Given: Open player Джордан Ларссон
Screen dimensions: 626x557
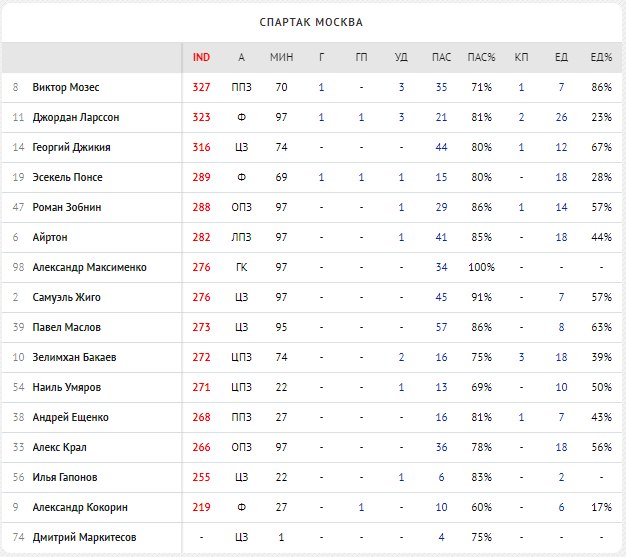Looking at the screenshot, I should pos(76,117).
